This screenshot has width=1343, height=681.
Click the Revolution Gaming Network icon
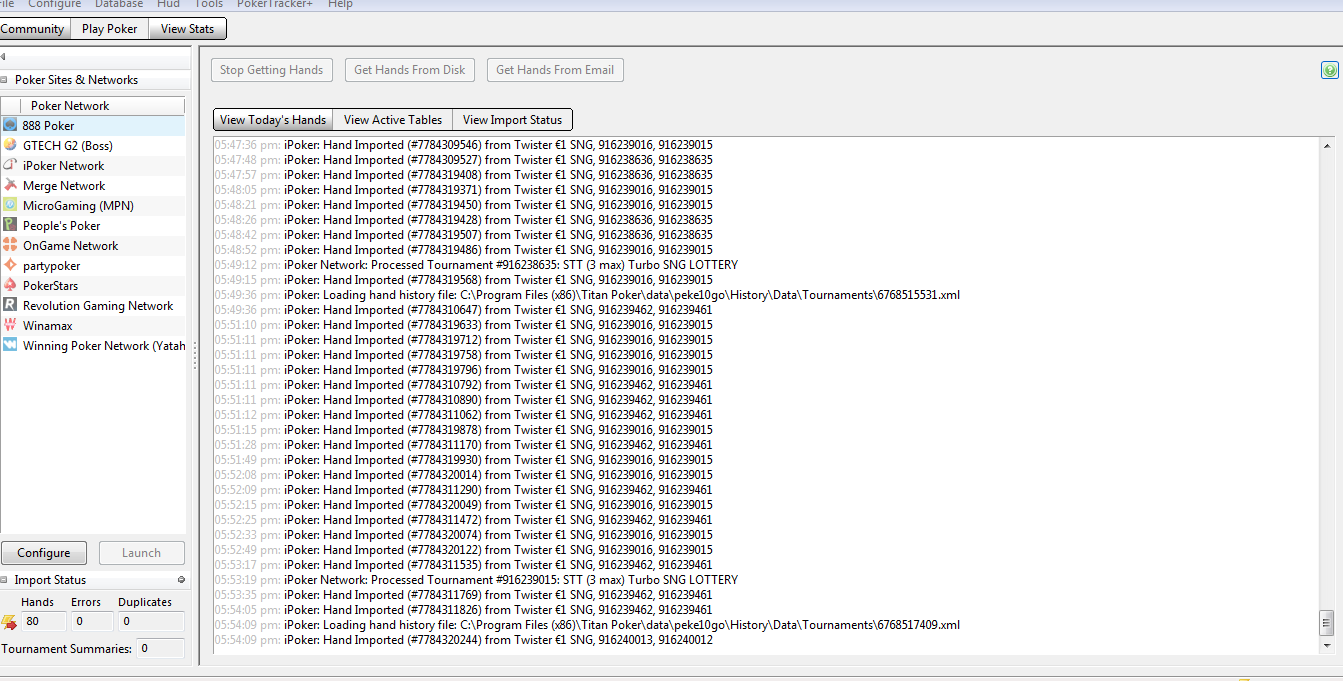10,305
